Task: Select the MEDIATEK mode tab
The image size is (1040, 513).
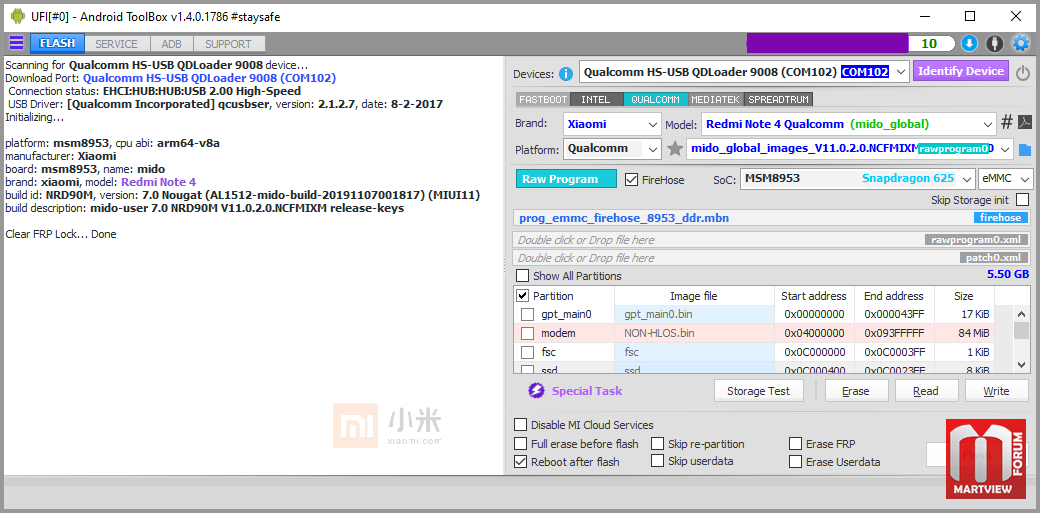Action: [x=716, y=100]
